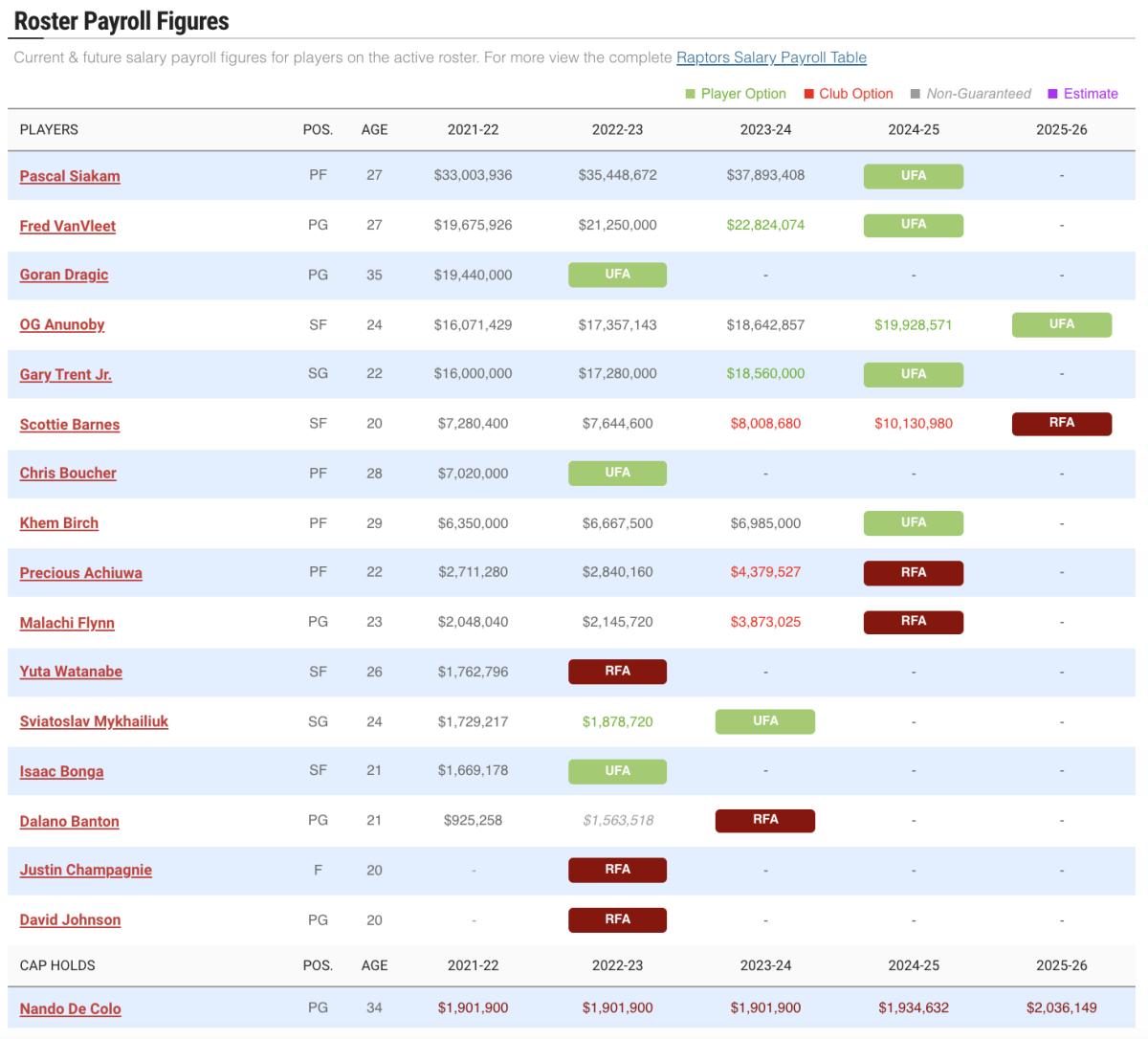The height and width of the screenshot is (1039, 1148).
Task: Click the purple Estimate legend swatch
Action: pos(1053,94)
